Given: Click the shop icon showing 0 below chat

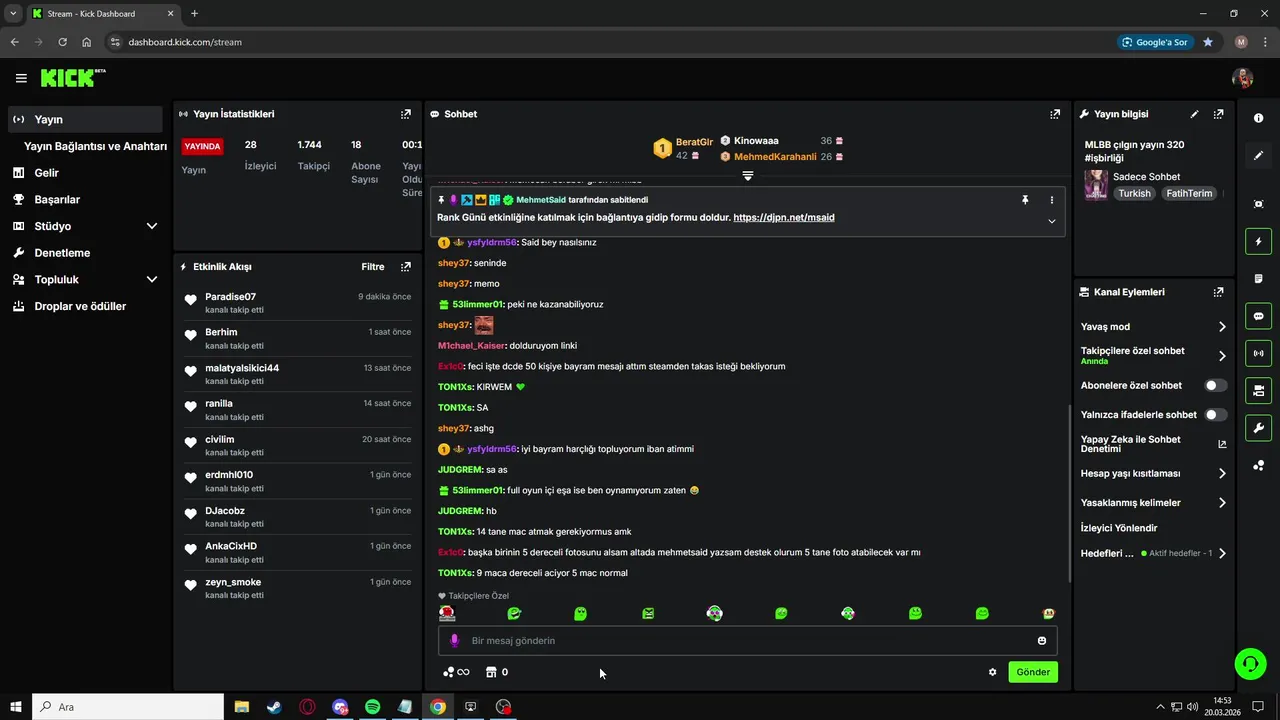Looking at the screenshot, I should pyautogui.click(x=497, y=672).
